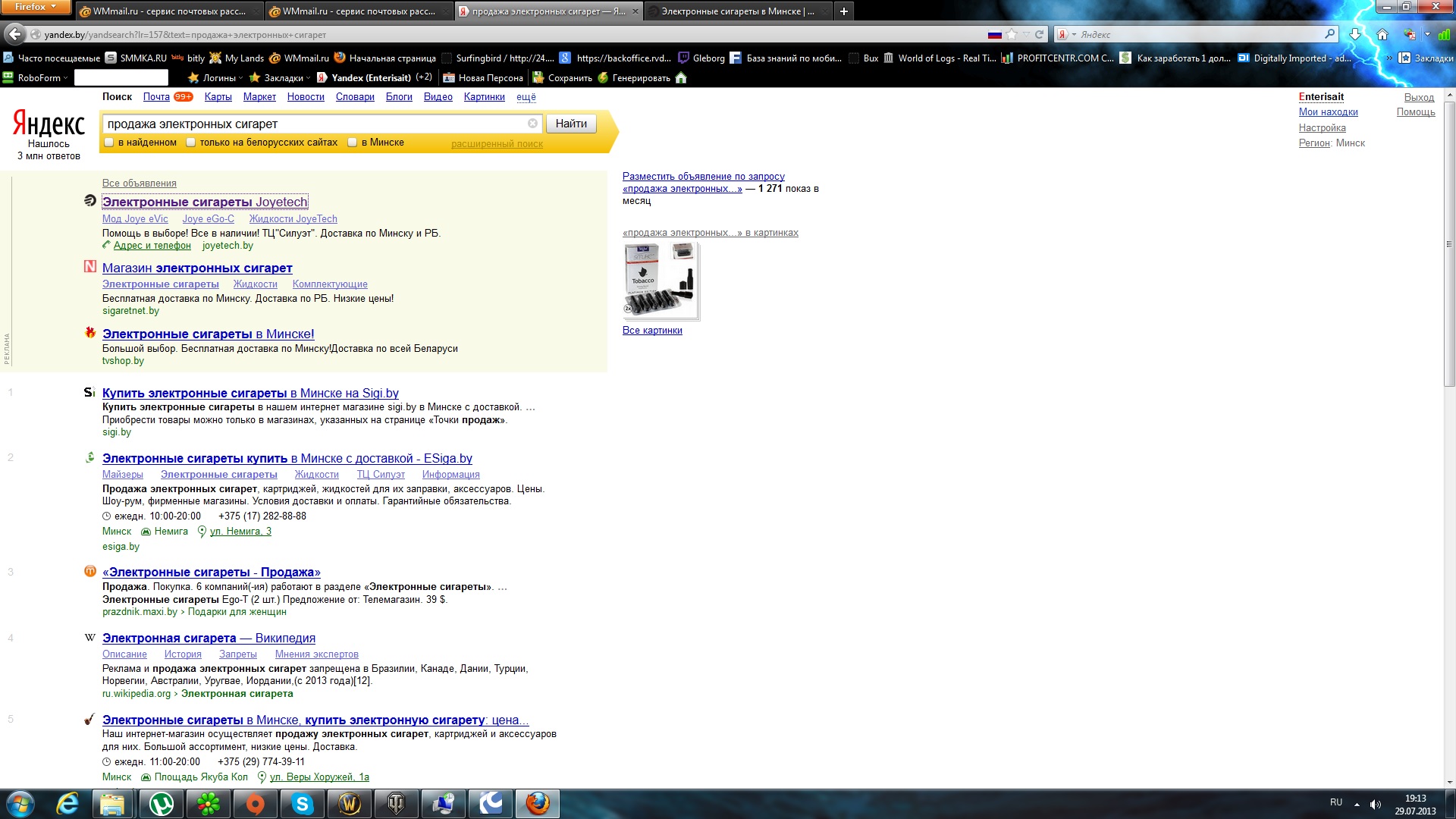Click the Найти search button
This screenshot has width=1456, height=819.
pos(571,124)
